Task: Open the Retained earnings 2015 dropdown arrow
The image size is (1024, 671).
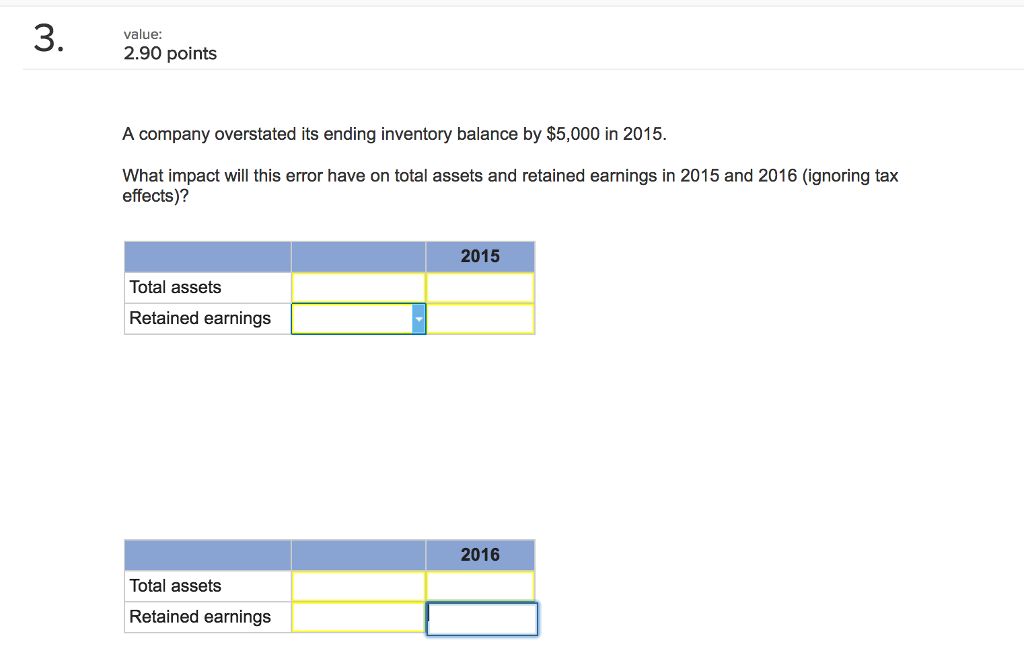Action: (x=419, y=318)
